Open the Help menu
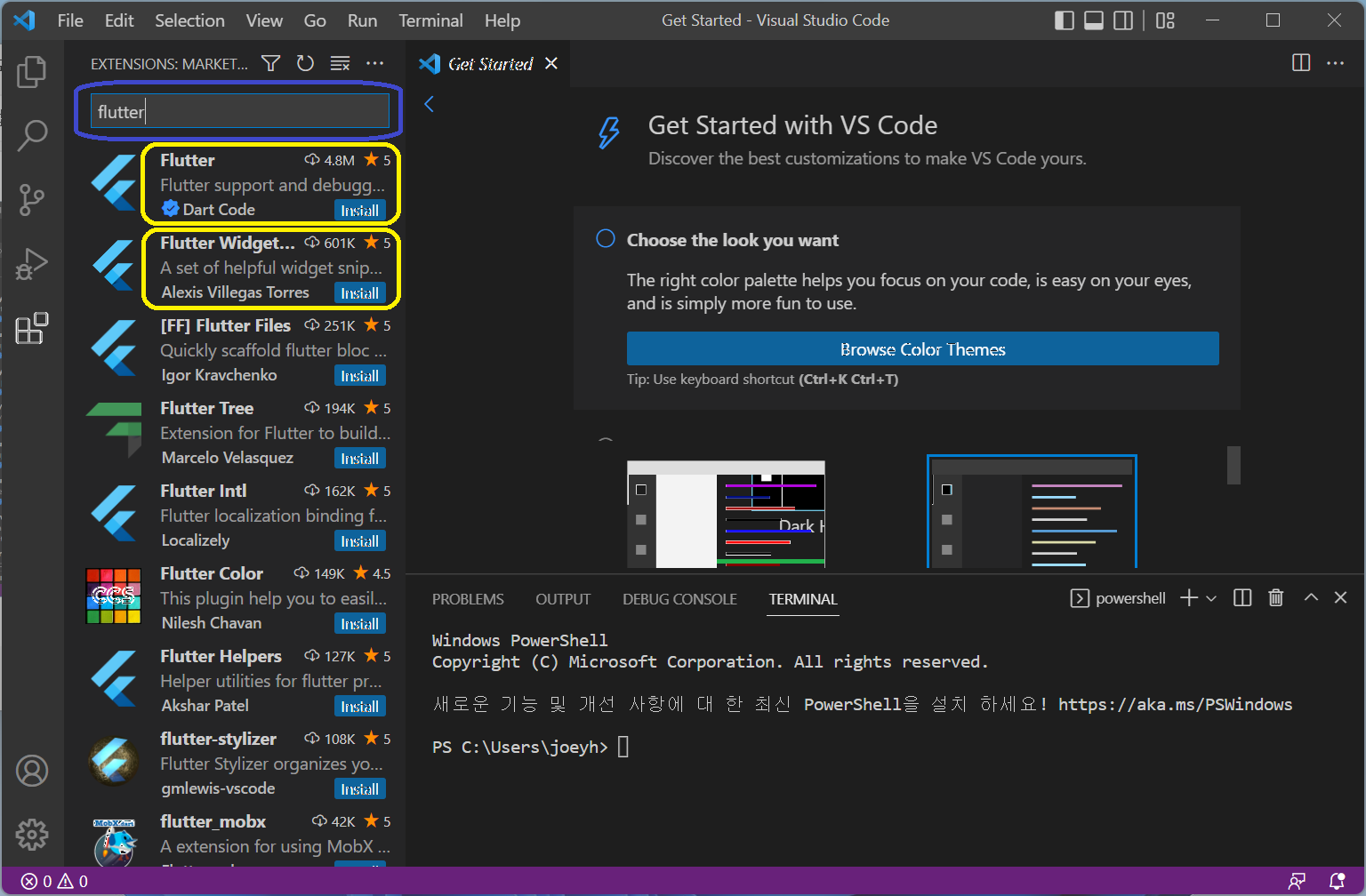This screenshot has height=896, width=1366. pos(502,20)
